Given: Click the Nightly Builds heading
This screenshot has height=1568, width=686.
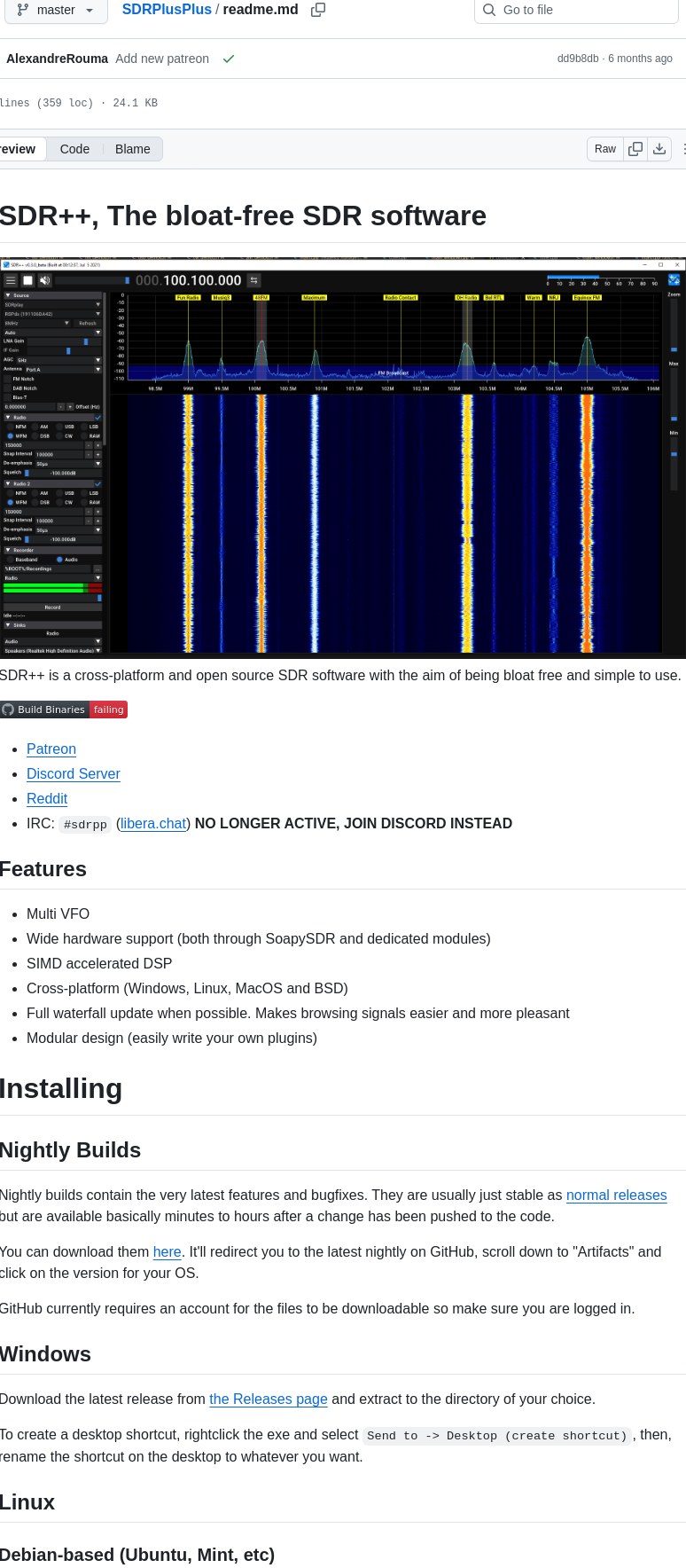Looking at the screenshot, I should 70,1149.
